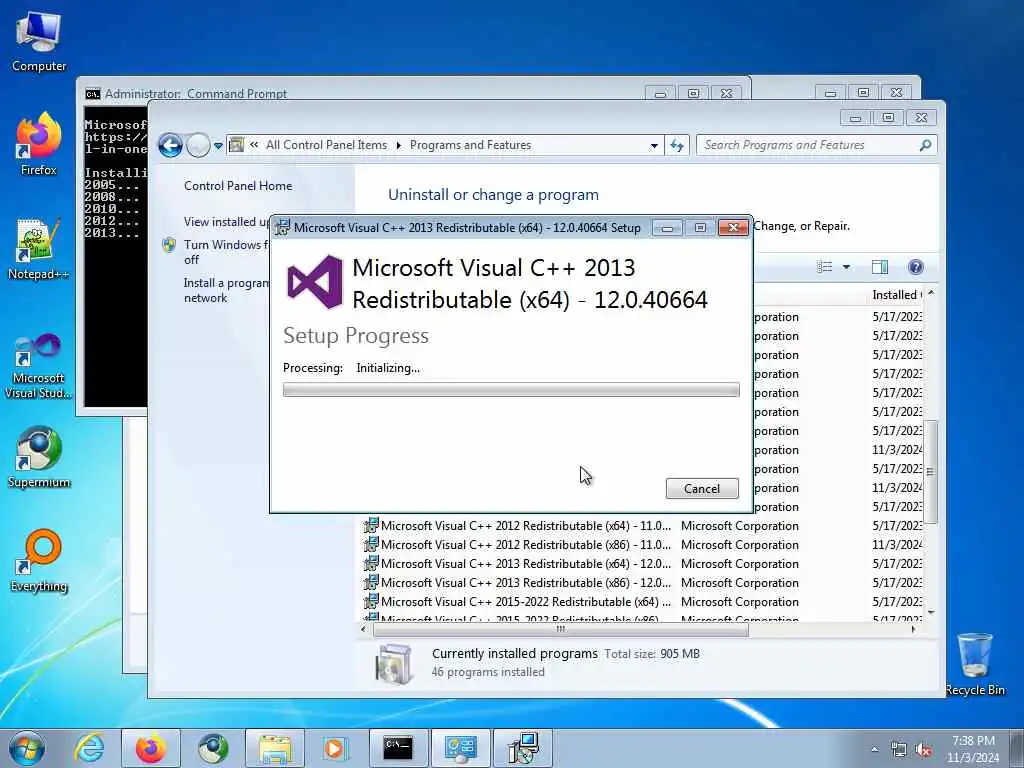Open the Notepad++ desktop shortcut

[x=39, y=249]
